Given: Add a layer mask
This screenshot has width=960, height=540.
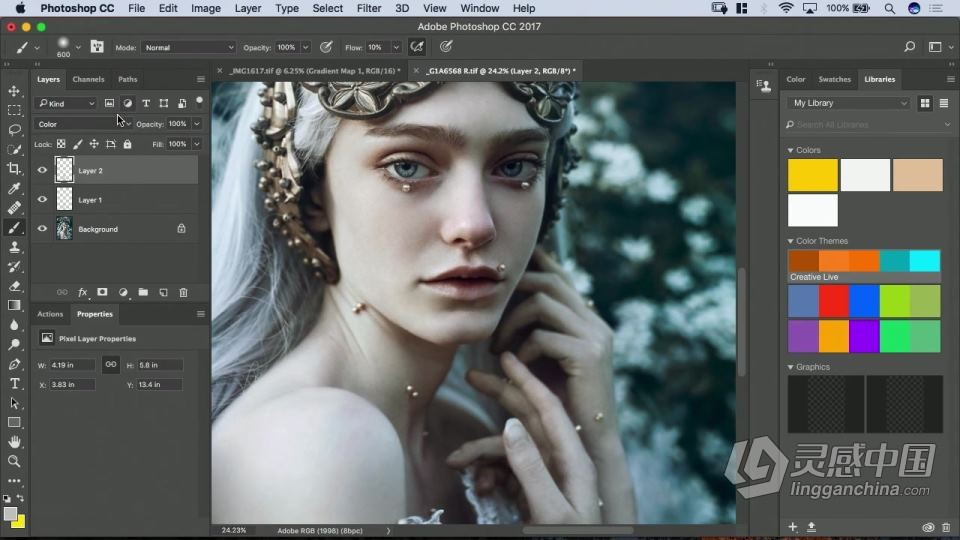Looking at the screenshot, I should point(102,293).
